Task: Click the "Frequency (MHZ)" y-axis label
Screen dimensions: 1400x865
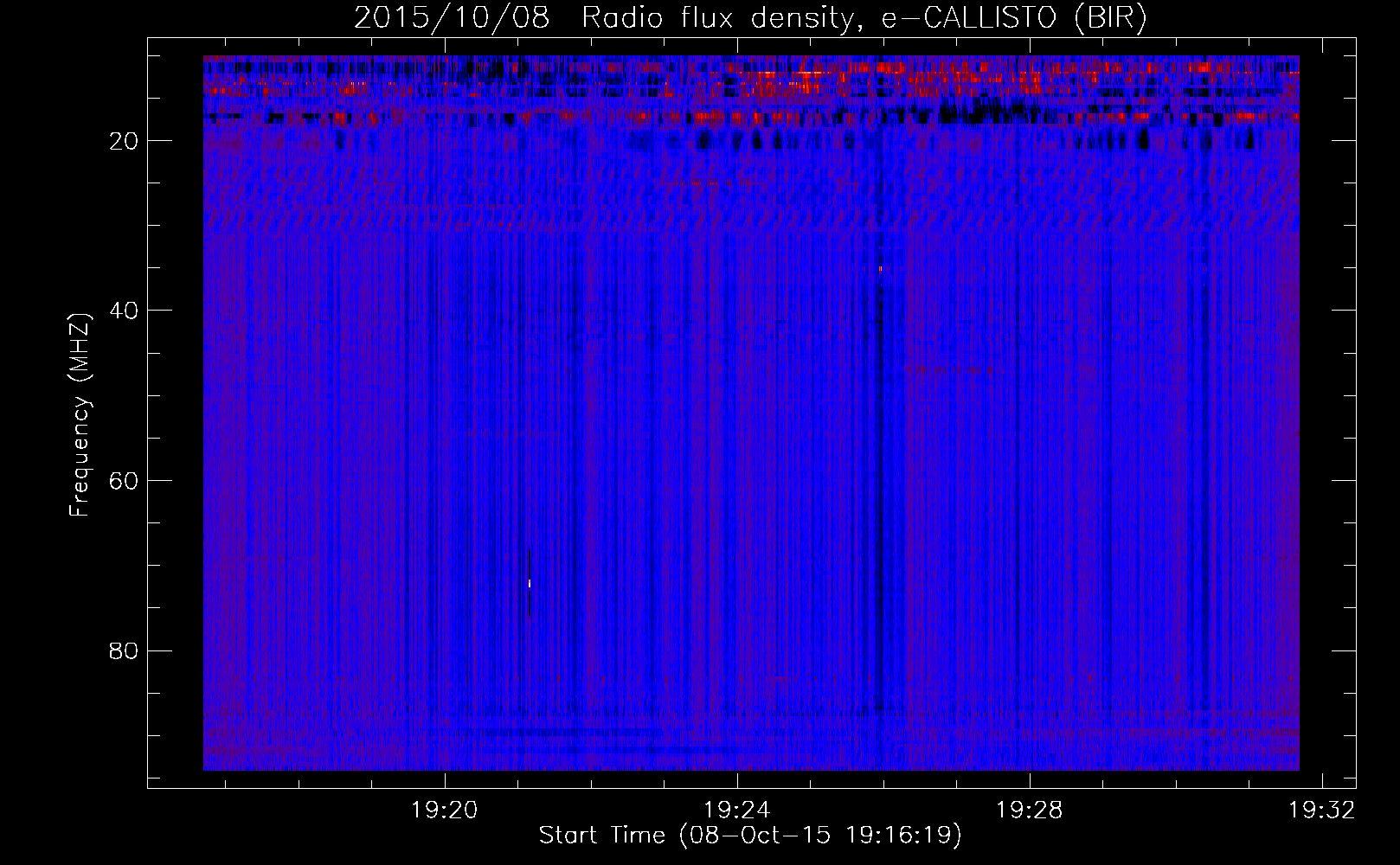Action: (x=80, y=415)
